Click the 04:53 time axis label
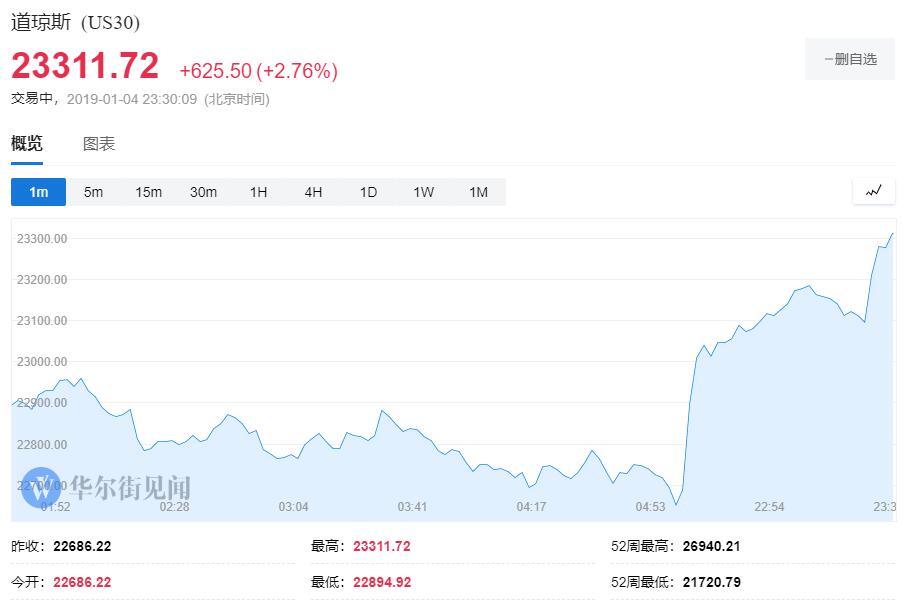This screenshot has width=908, height=608. click(650, 507)
